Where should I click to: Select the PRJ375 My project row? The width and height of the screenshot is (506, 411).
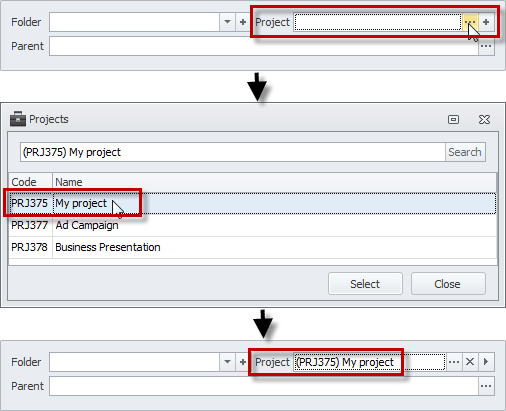pos(253,203)
